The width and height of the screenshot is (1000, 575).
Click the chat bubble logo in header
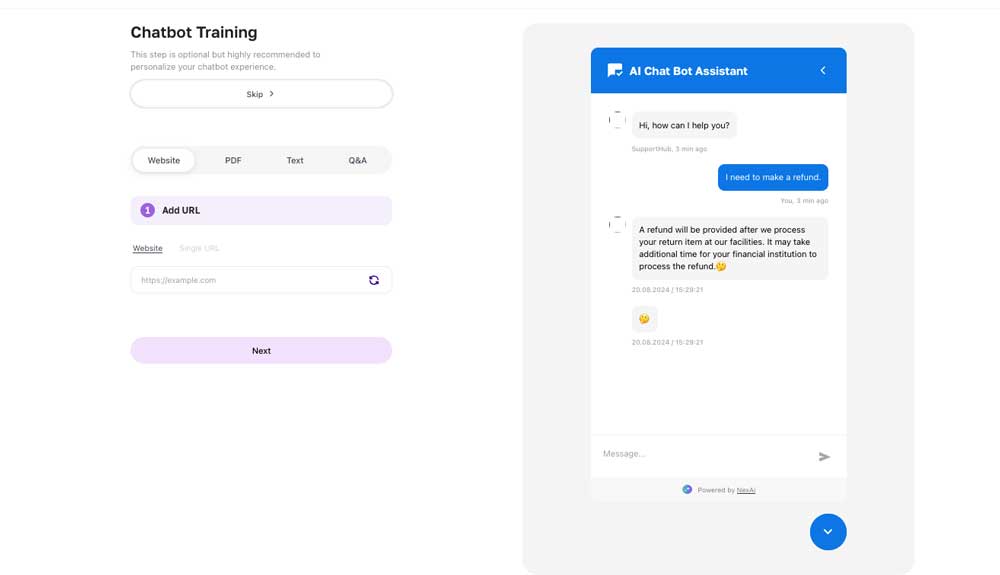pos(615,71)
